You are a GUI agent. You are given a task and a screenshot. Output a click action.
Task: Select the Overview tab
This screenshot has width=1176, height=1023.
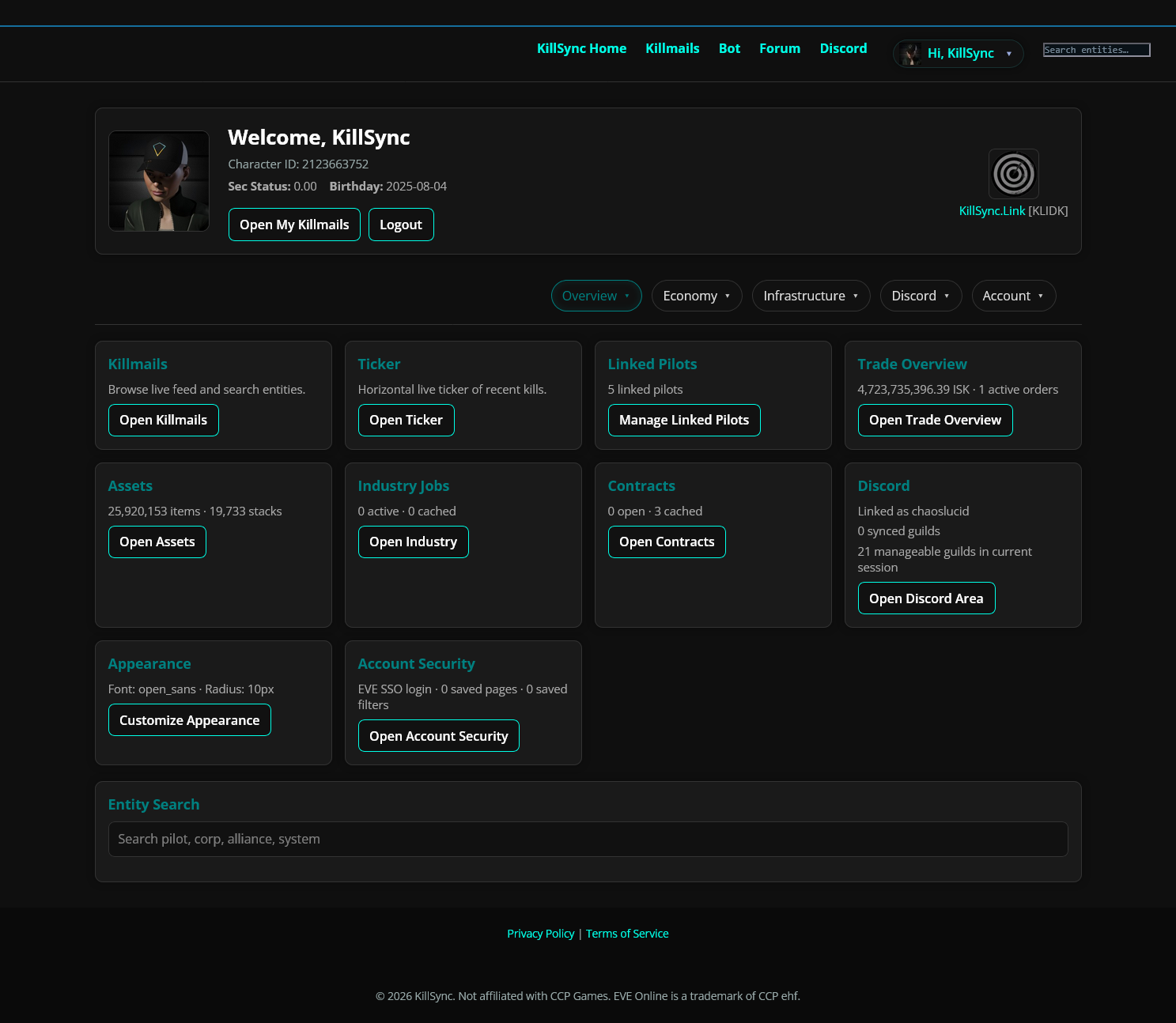596,296
